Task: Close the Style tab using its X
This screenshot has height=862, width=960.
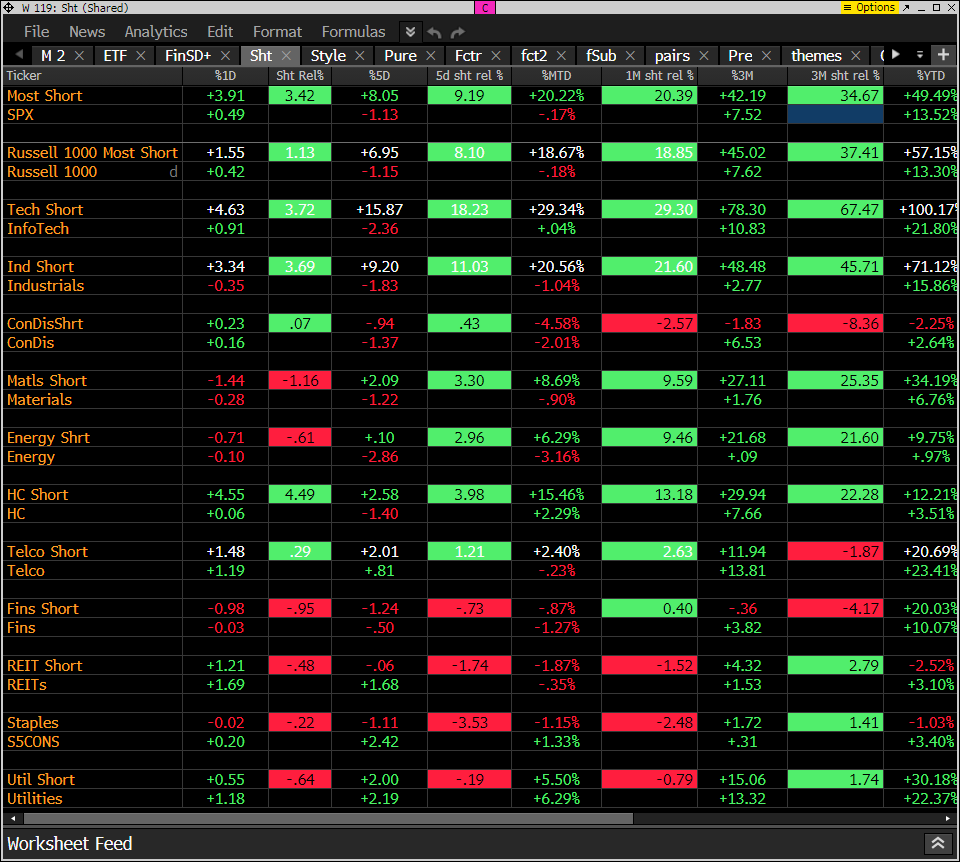Action: 359,55
